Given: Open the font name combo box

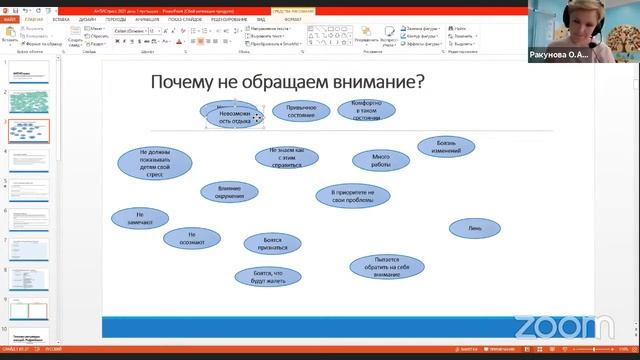Looking at the screenshot, I should click(131, 31).
